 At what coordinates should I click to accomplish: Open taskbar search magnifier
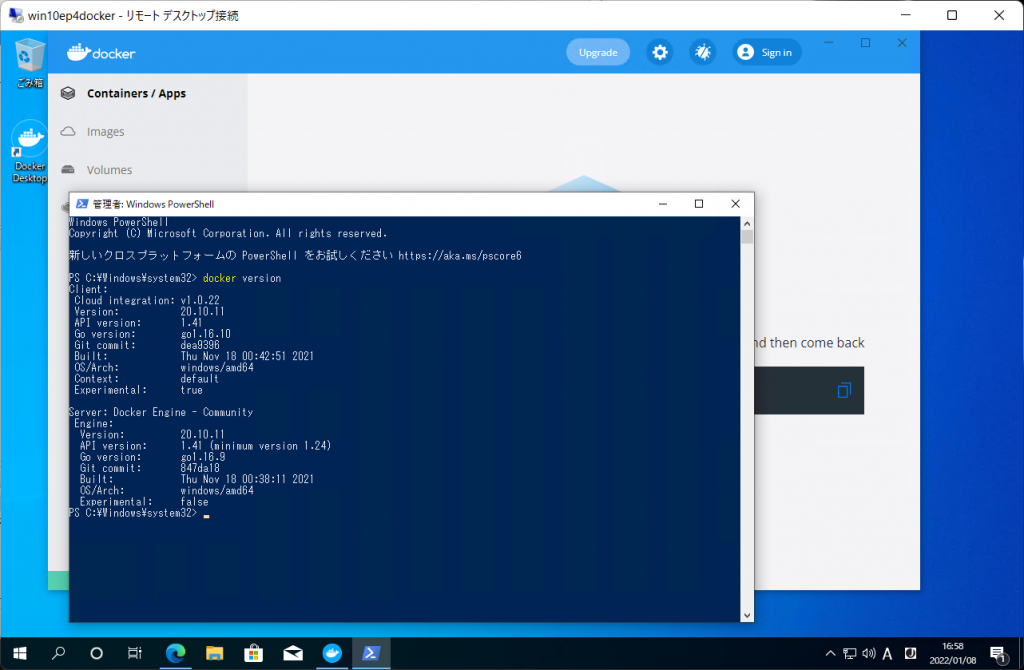[x=58, y=653]
